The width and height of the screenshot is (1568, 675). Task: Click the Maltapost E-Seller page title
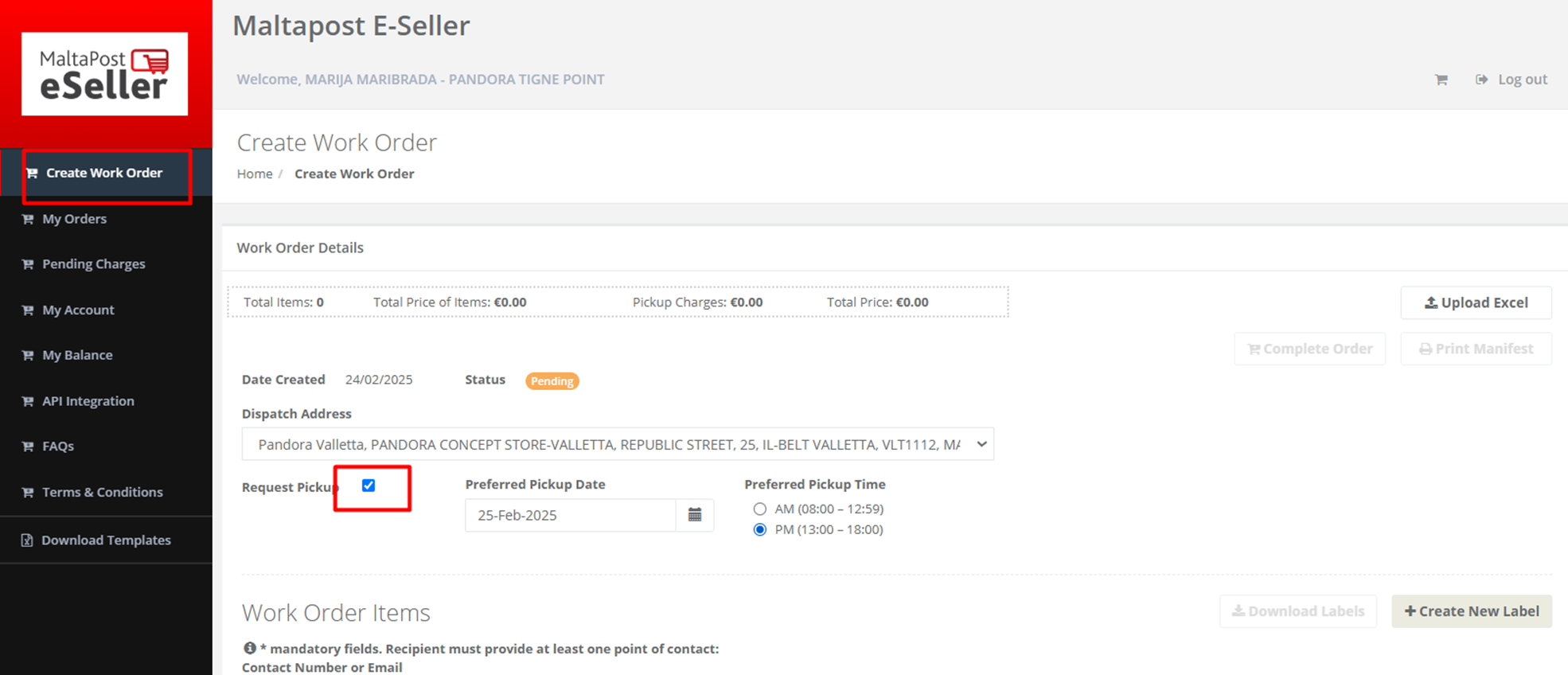[351, 25]
